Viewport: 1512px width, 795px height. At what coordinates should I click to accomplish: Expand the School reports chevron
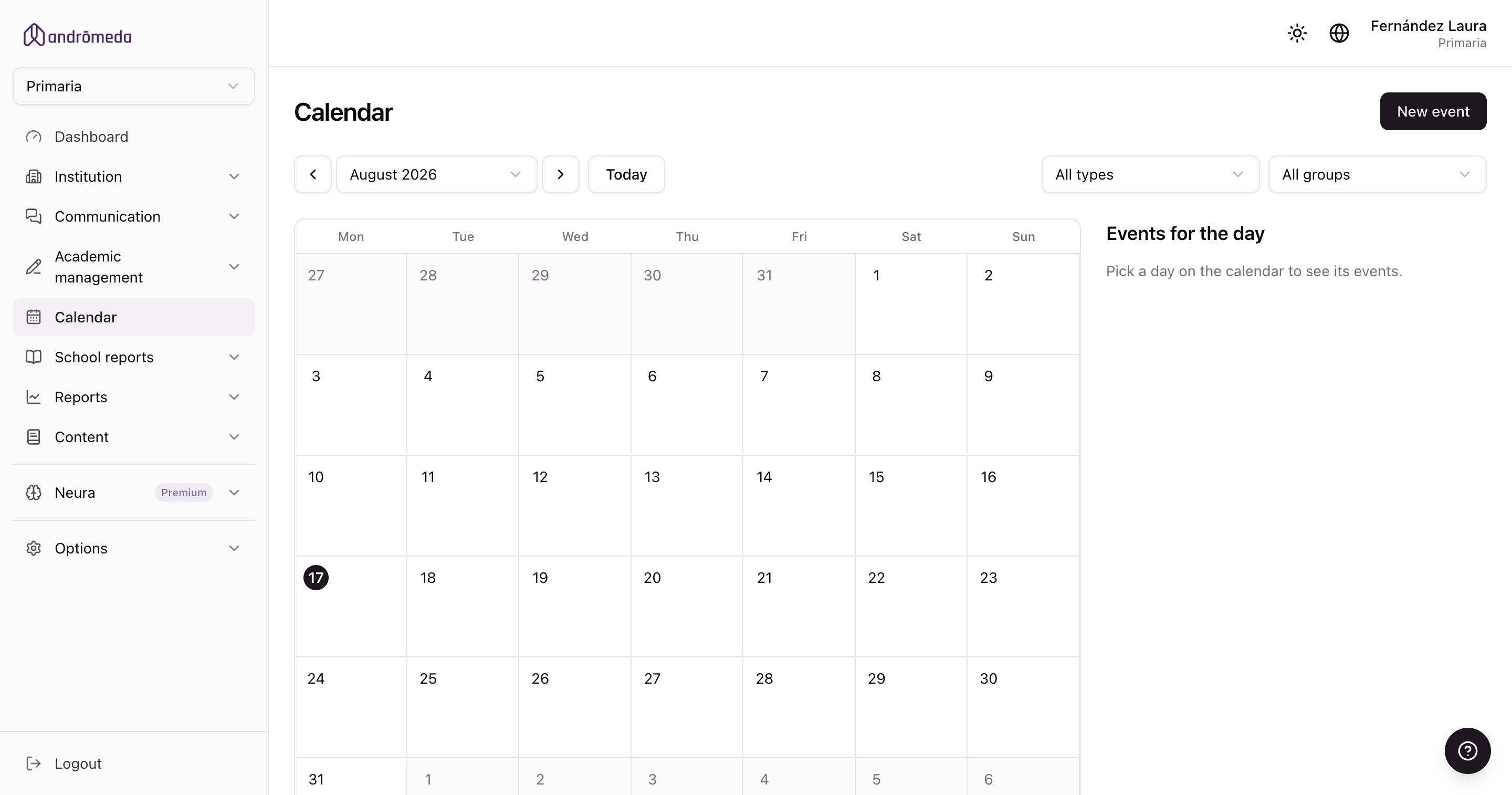(x=234, y=357)
